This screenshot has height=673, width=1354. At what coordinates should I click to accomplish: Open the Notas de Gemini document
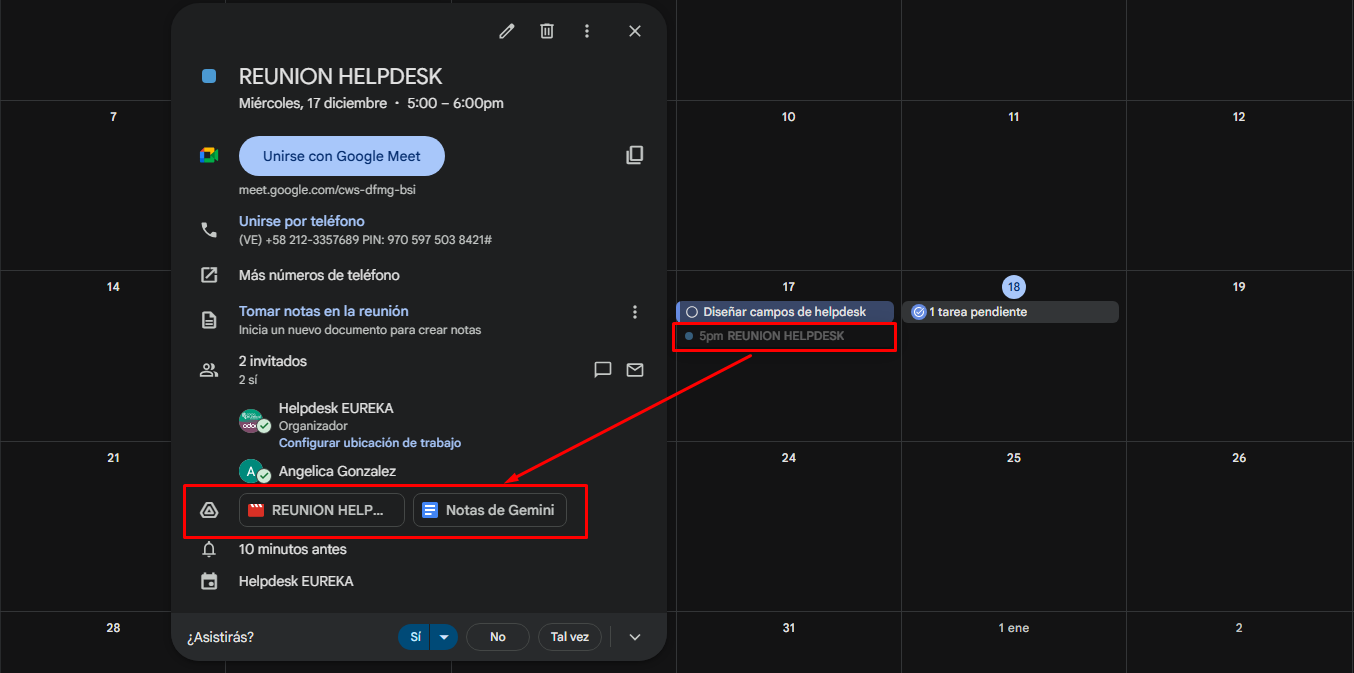[x=489, y=510]
